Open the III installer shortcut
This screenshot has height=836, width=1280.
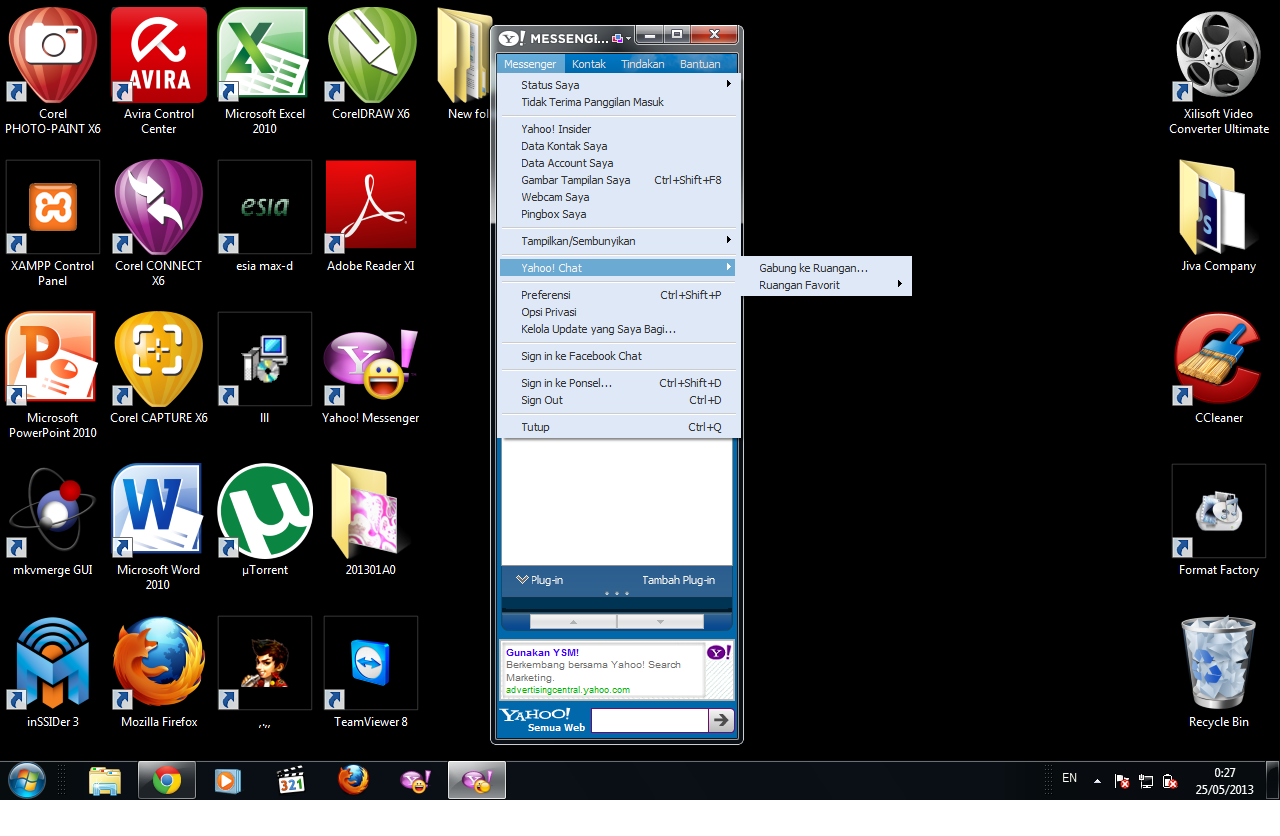[x=265, y=368]
